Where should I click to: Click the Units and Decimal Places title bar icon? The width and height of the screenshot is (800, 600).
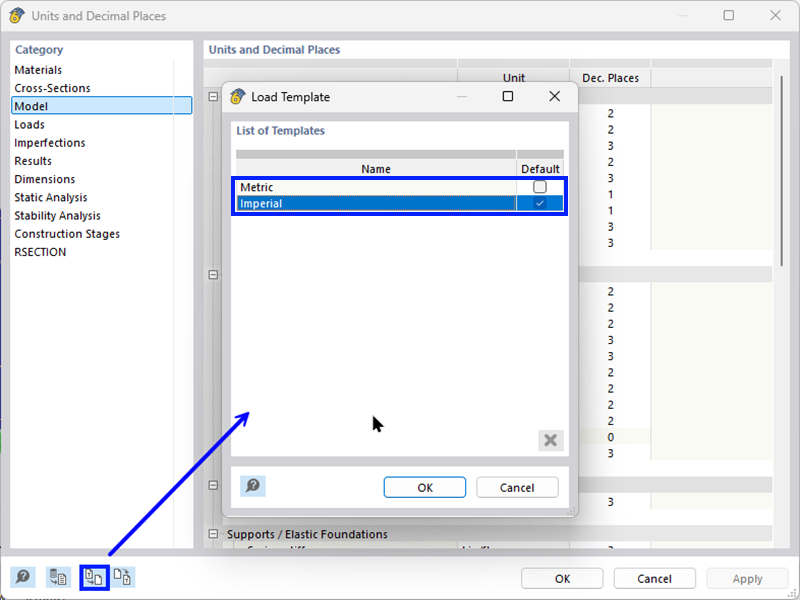tap(18, 15)
